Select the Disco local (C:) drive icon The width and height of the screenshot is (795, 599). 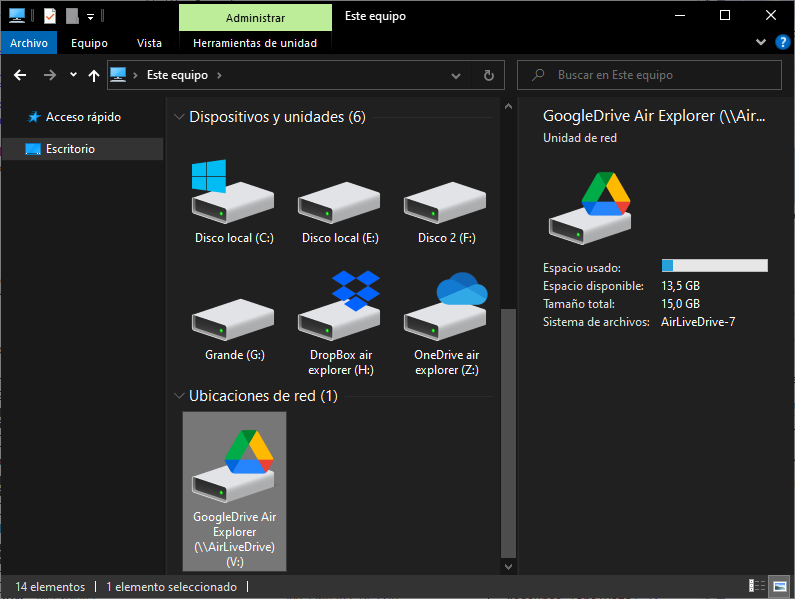pyautogui.click(x=234, y=201)
